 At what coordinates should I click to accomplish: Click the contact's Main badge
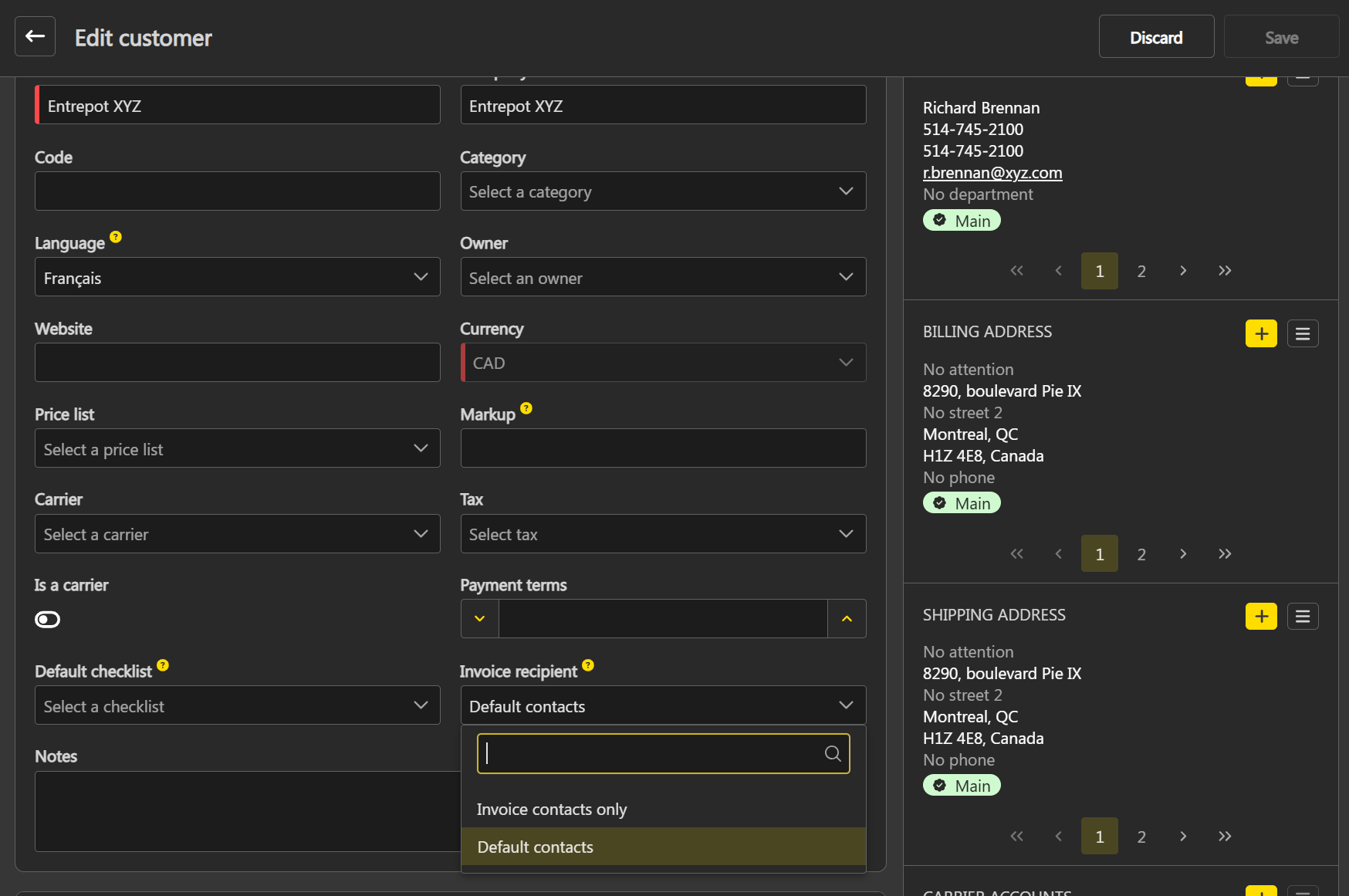coord(962,221)
